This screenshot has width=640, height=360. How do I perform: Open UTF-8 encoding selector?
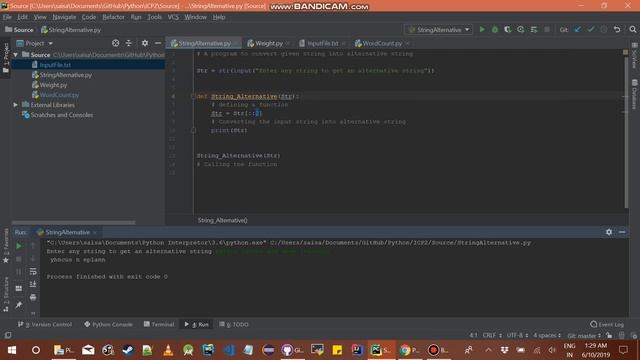pyautogui.click(x=517, y=335)
